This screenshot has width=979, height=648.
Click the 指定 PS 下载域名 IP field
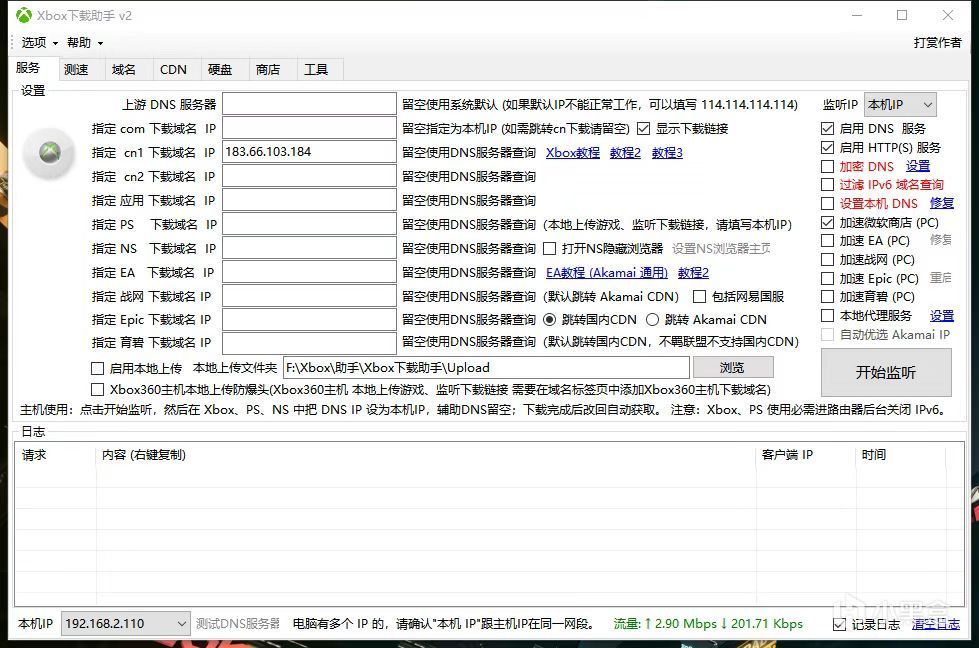pyautogui.click(x=309, y=224)
